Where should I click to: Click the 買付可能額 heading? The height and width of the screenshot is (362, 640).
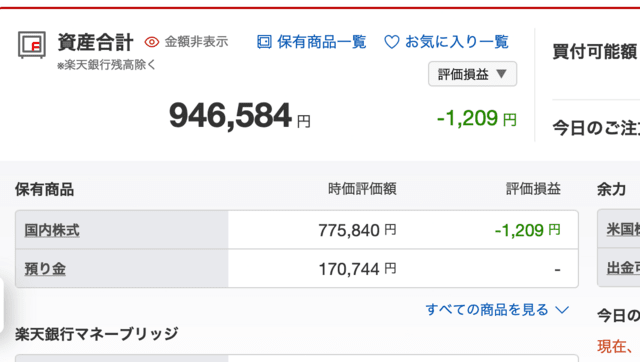coord(595,52)
